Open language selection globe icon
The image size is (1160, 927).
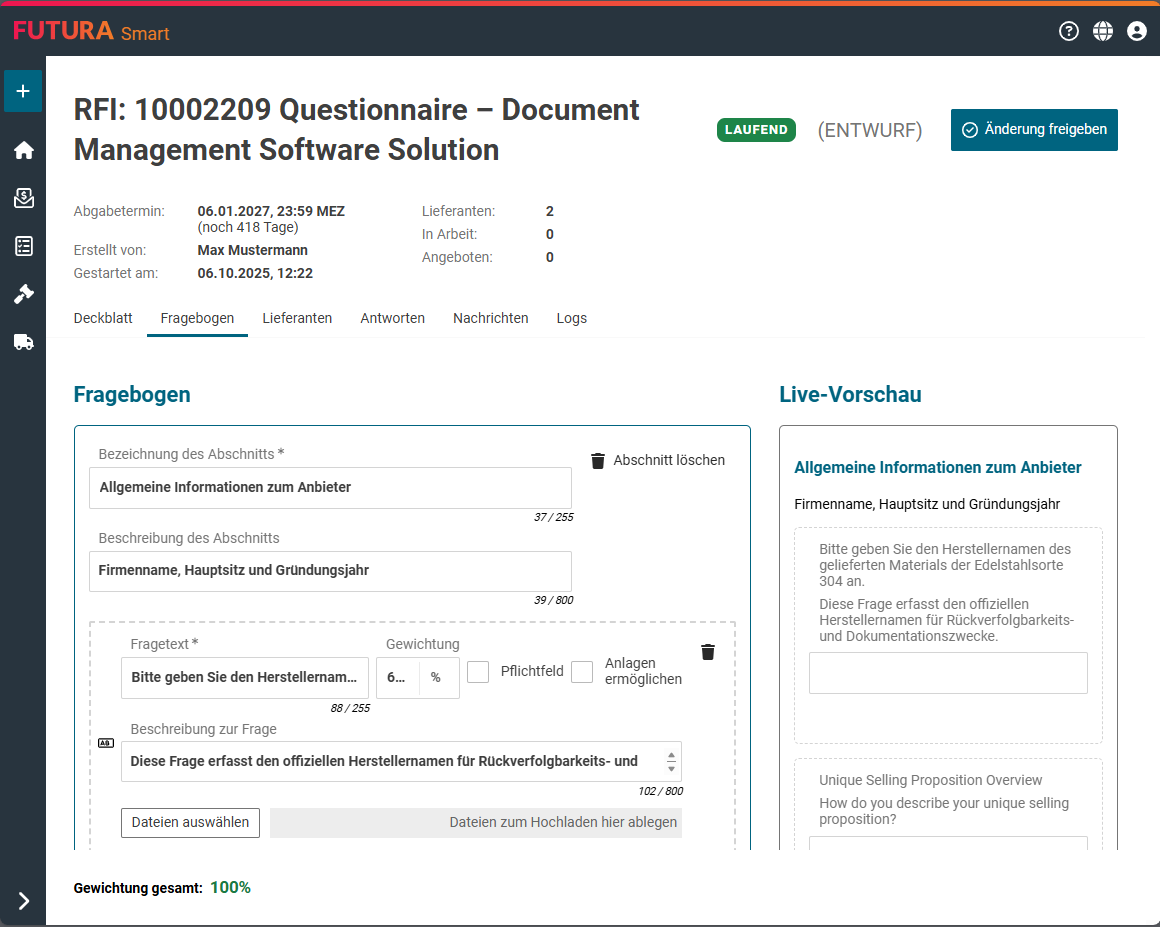1103,31
